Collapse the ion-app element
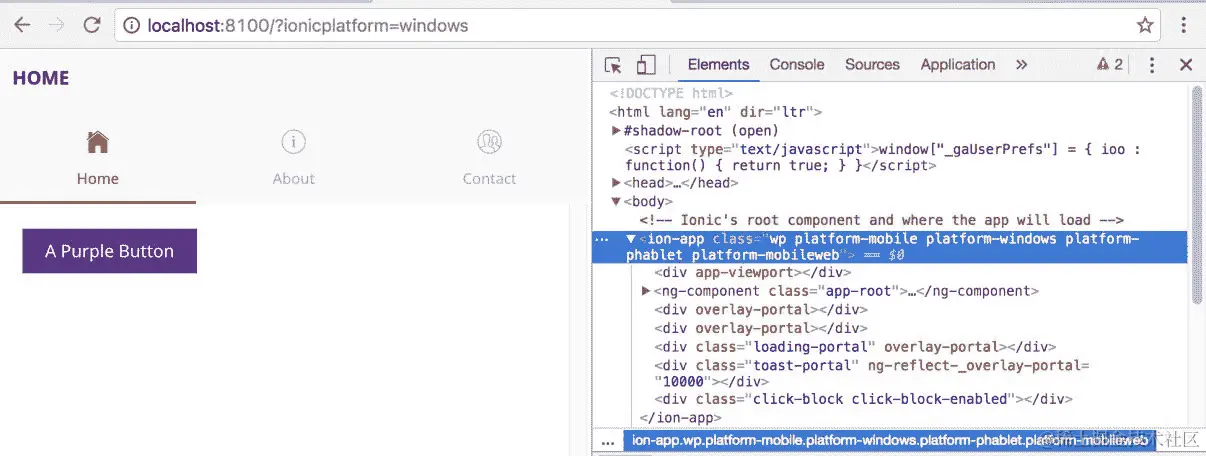The image size is (1206, 456). [631, 238]
